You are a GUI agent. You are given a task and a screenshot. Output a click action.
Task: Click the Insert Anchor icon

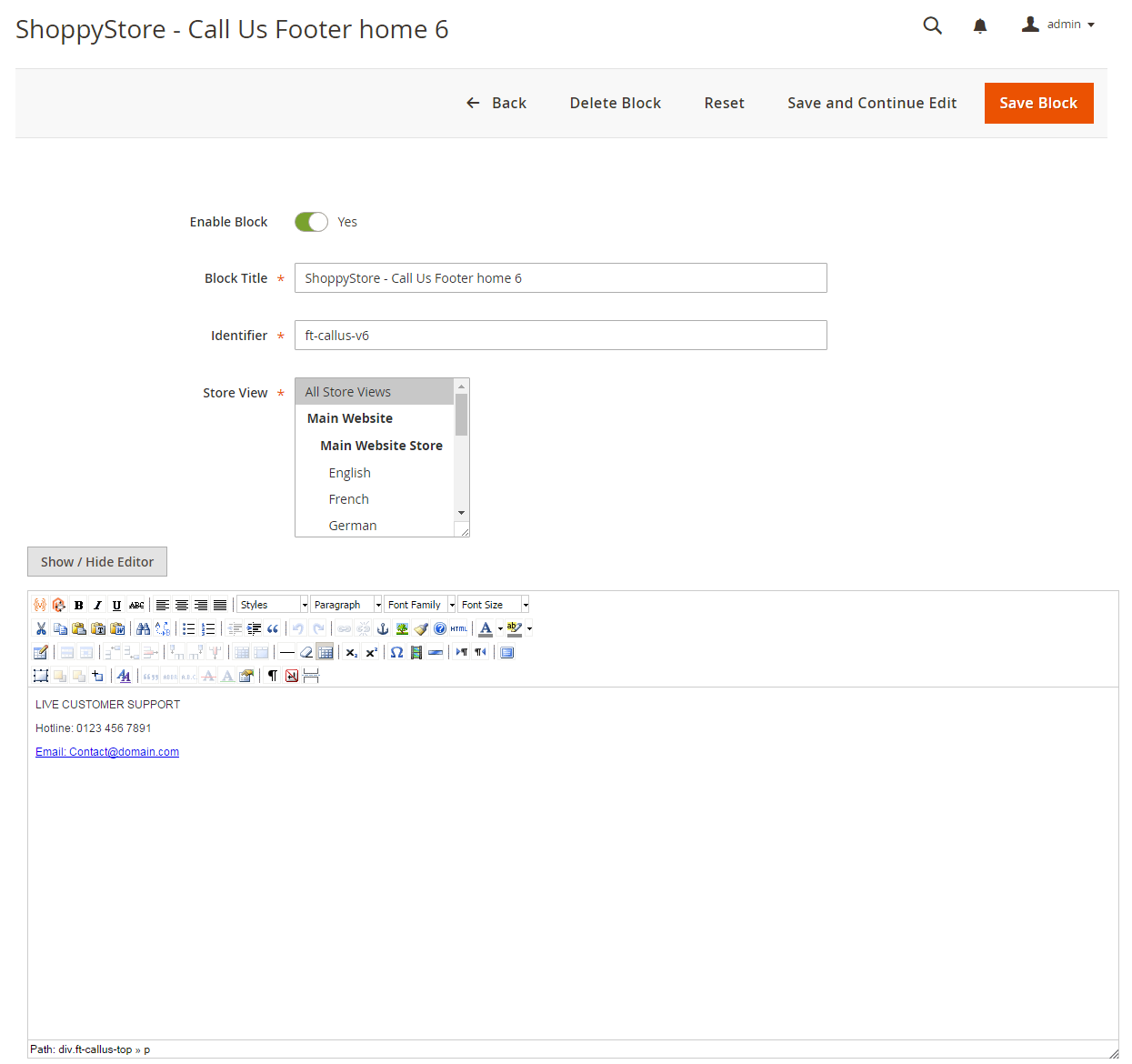click(x=383, y=628)
